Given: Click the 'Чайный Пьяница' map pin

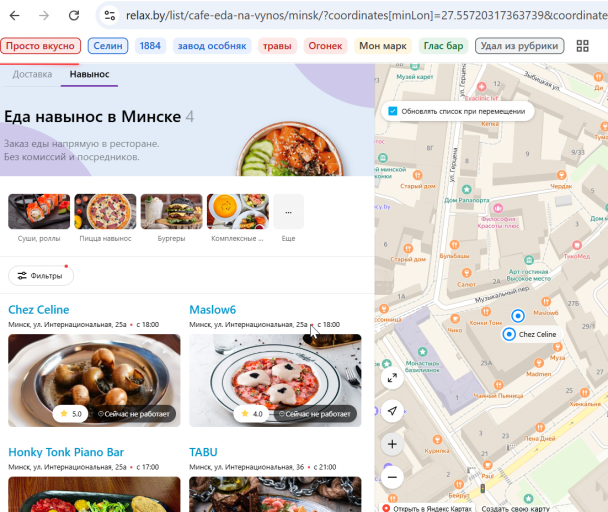Looking at the screenshot, I should coord(499,385).
